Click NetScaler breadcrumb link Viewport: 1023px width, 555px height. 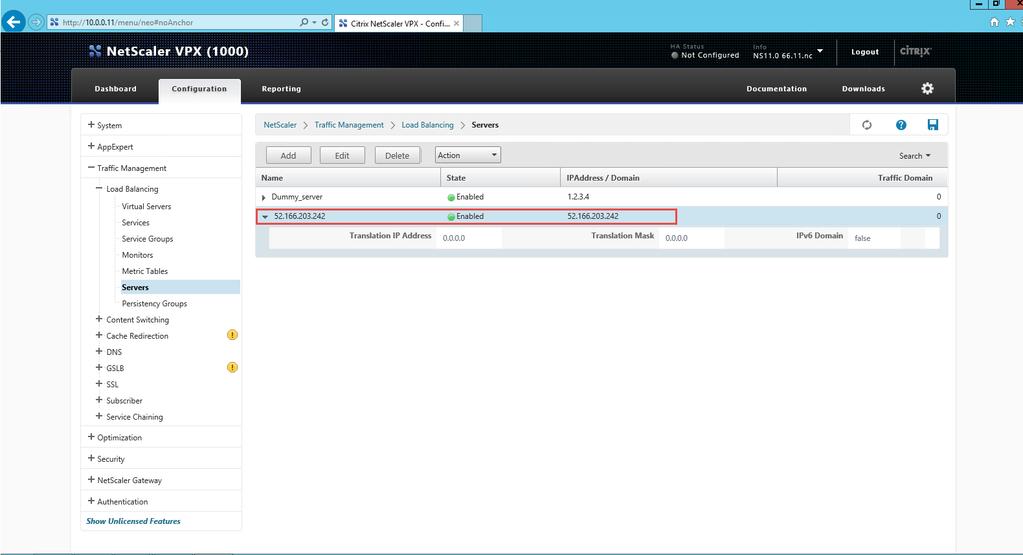(280, 125)
